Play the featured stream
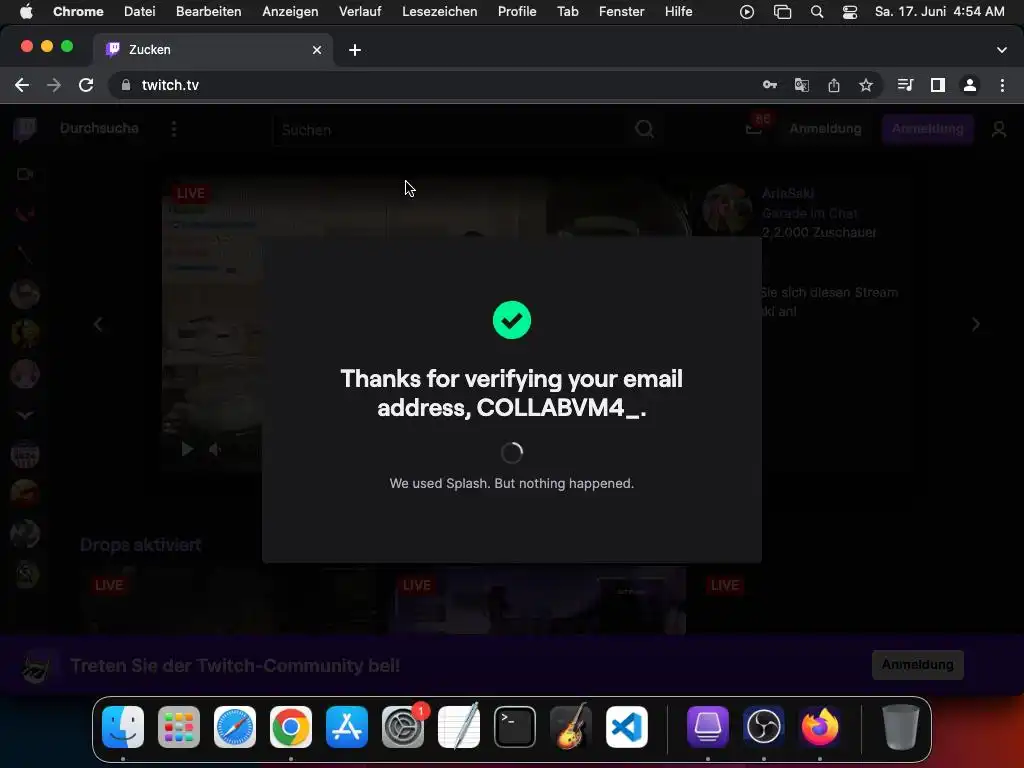Viewport: 1024px width, 768px height. click(x=187, y=449)
